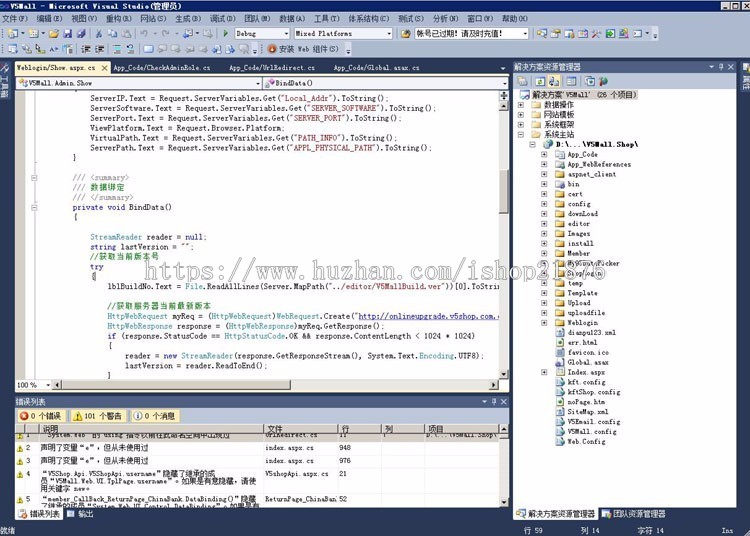Viewport: 750px width, 536px height.
Task: Close the Weblogin/Show.aspx.cs tab
Action: pos(104,68)
